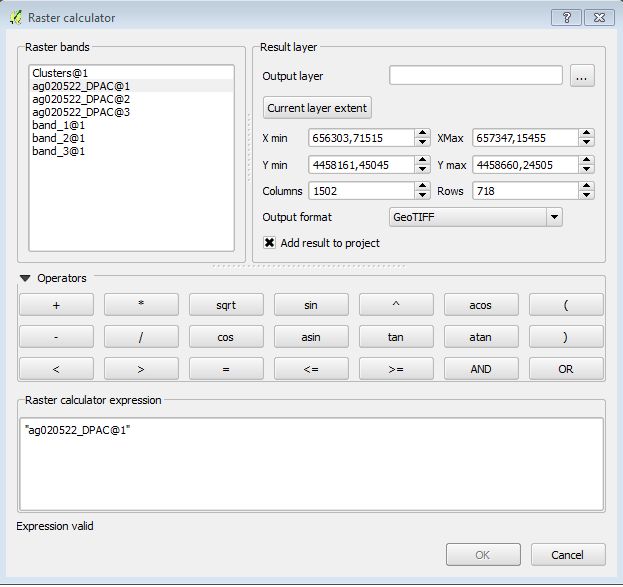Image resolution: width=623 pixels, height=587 pixels.
Task: Insert the tan function
Action: click(396, 337)
